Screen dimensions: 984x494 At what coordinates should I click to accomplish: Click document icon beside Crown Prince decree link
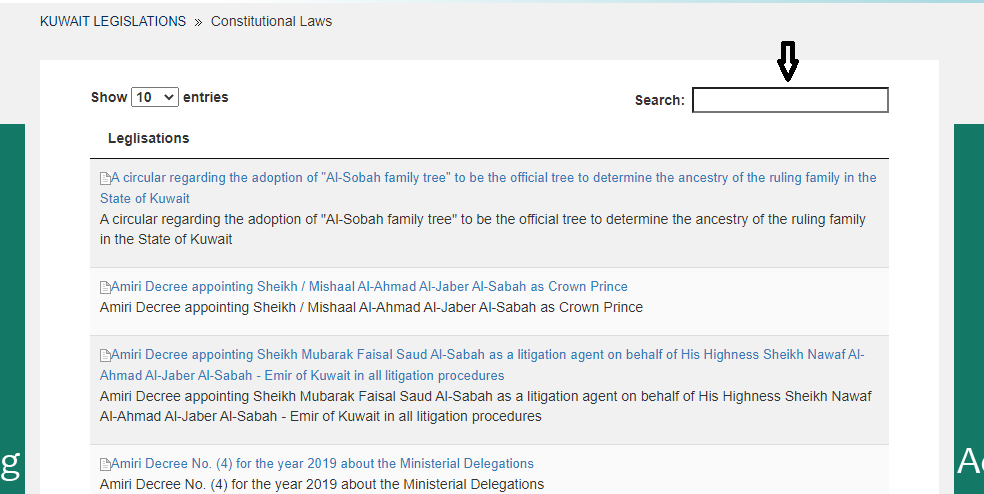click(x=105, y=288)
